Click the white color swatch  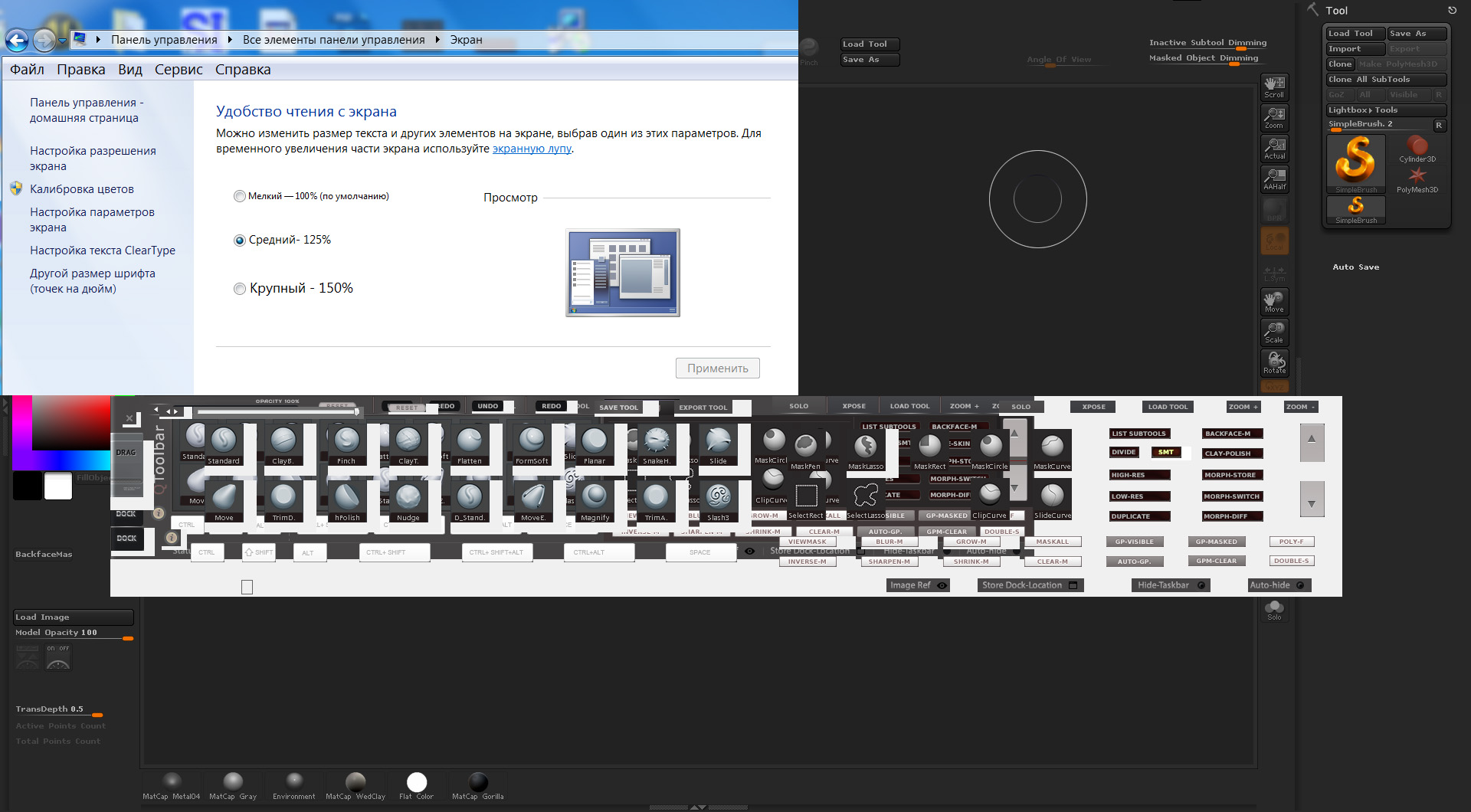click(58, 486)
